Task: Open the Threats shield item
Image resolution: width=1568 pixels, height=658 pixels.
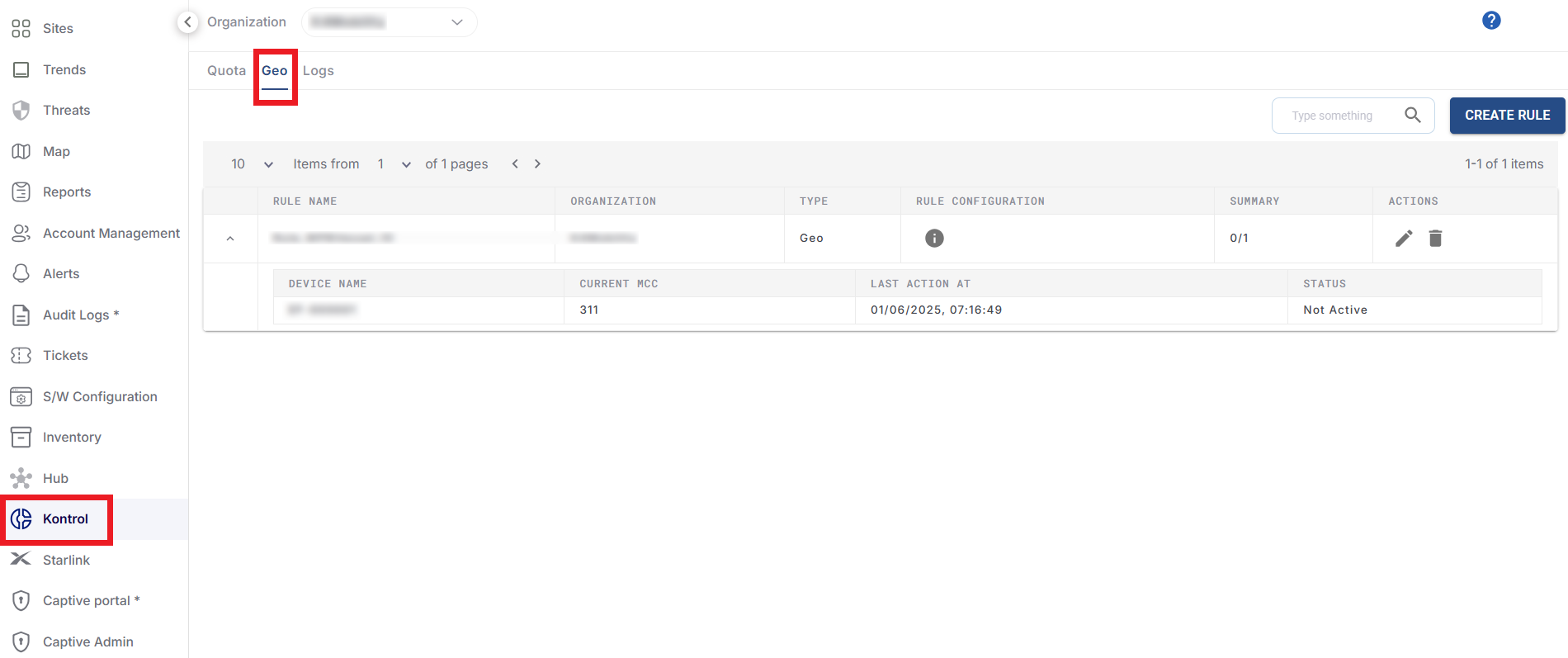Action: tap(66, 111)
